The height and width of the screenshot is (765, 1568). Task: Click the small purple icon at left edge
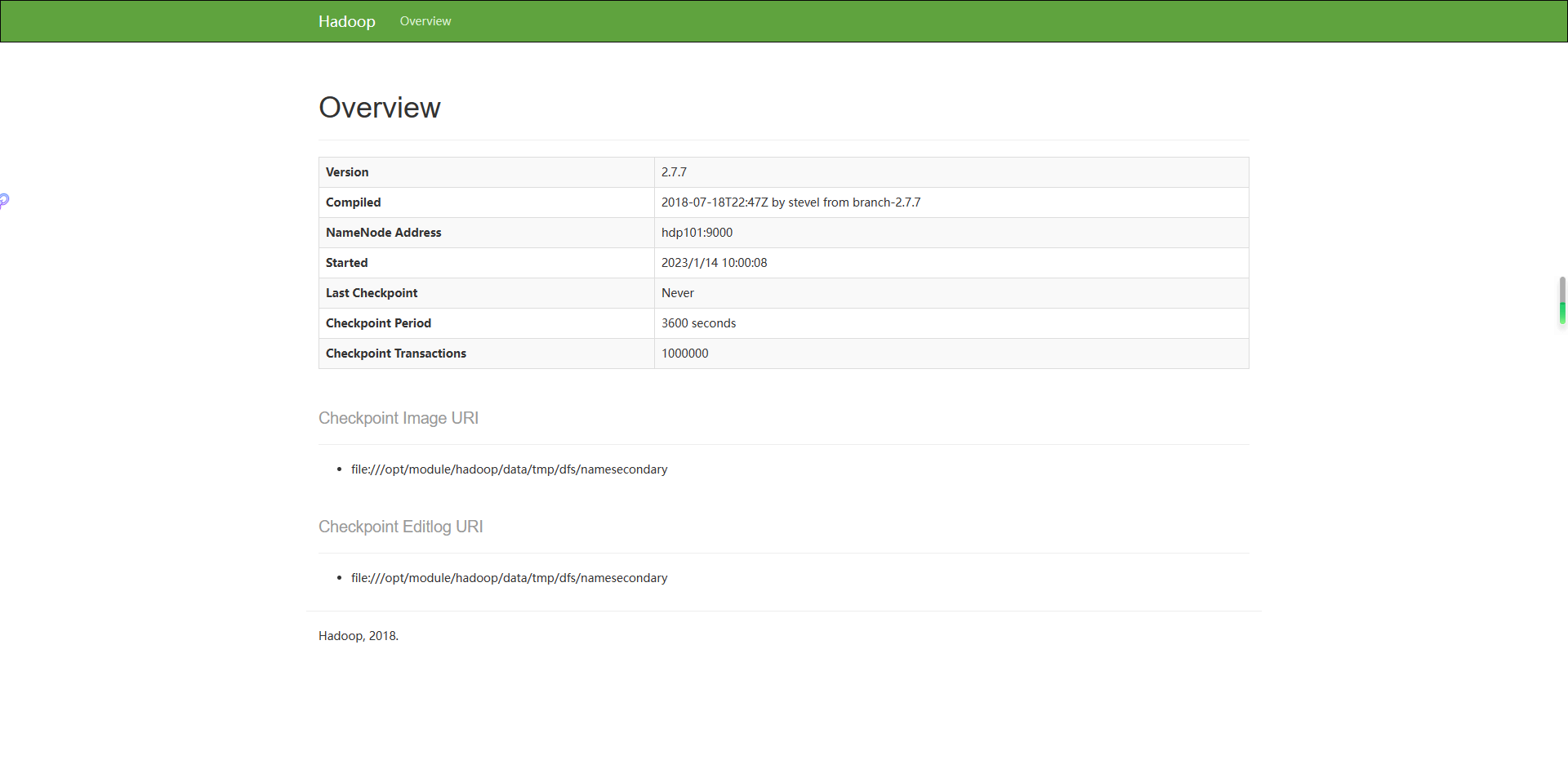[x=4, y=200]
